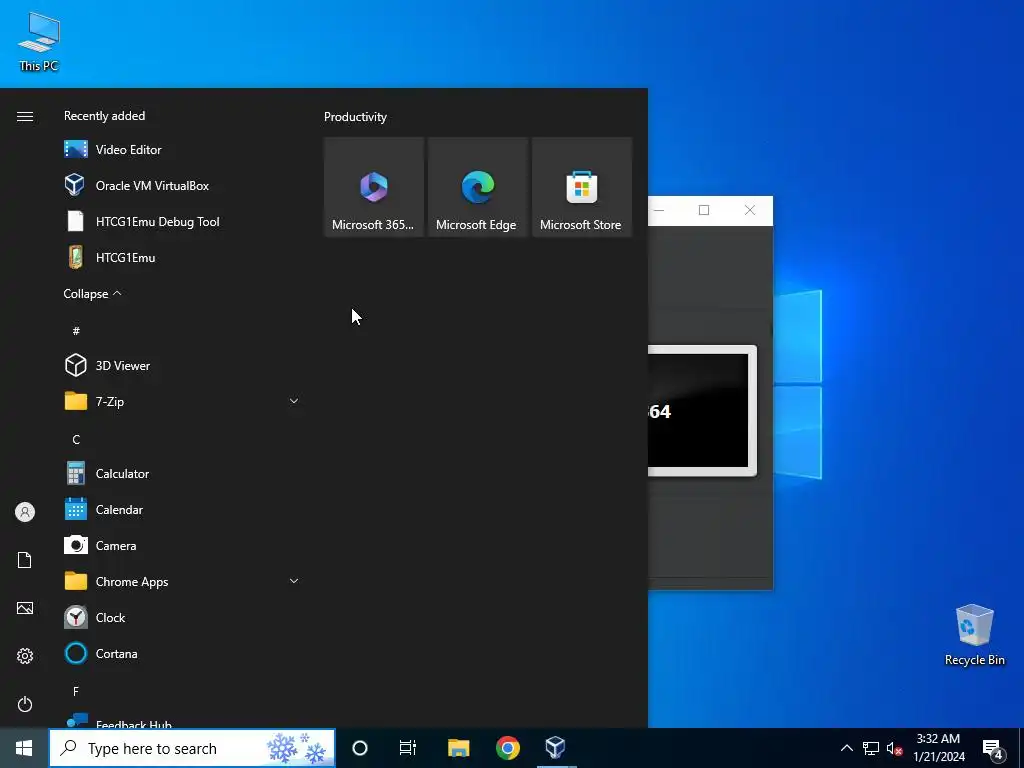Open File Explorer from taskbar
The image size is (1024, 768).
[458, 748]
